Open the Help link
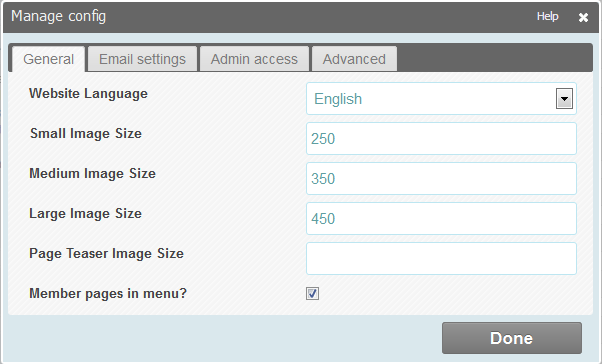Viewport: 602px width, 364px height. click(x=547, y=16)
